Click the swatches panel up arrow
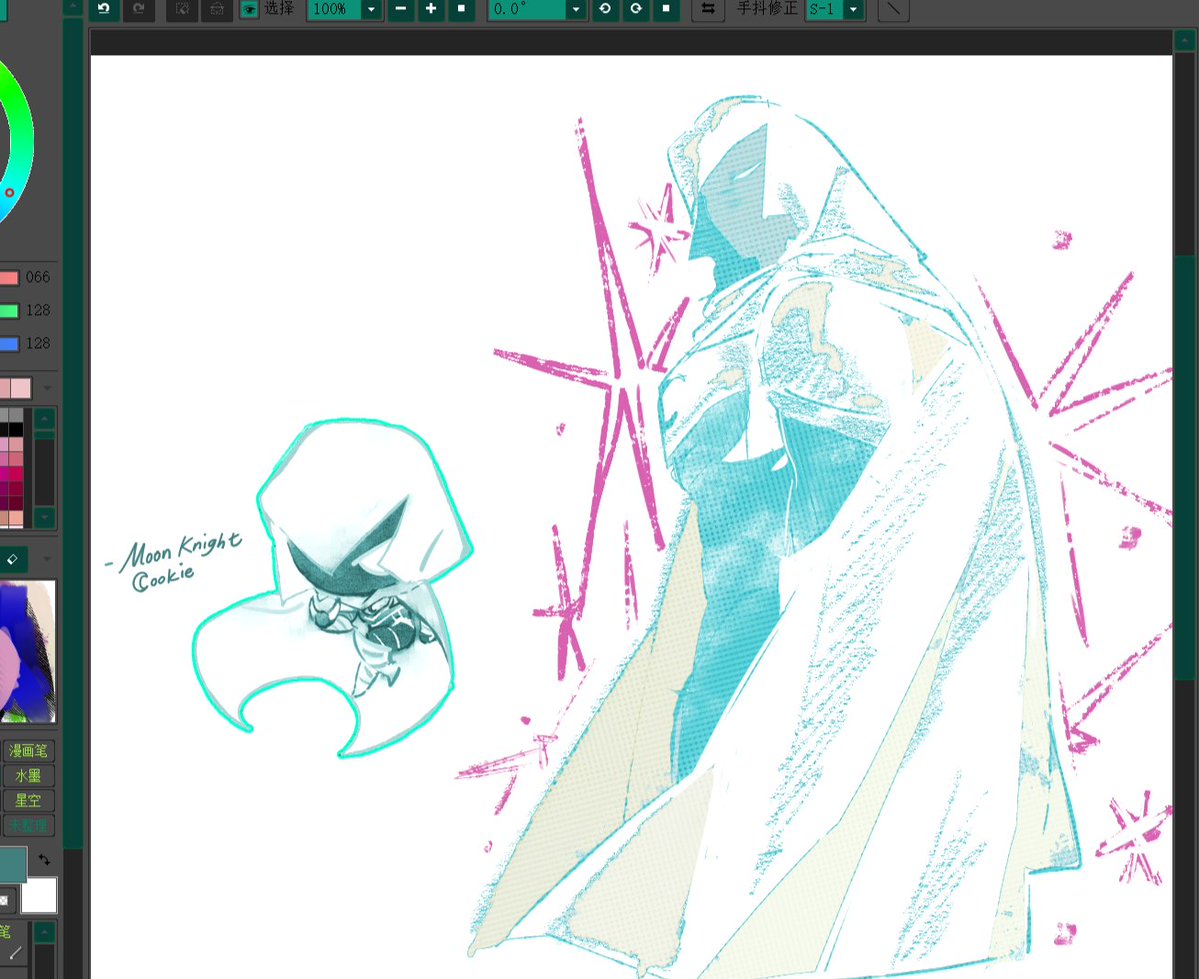1199x979 pixels. coord(44,418)
